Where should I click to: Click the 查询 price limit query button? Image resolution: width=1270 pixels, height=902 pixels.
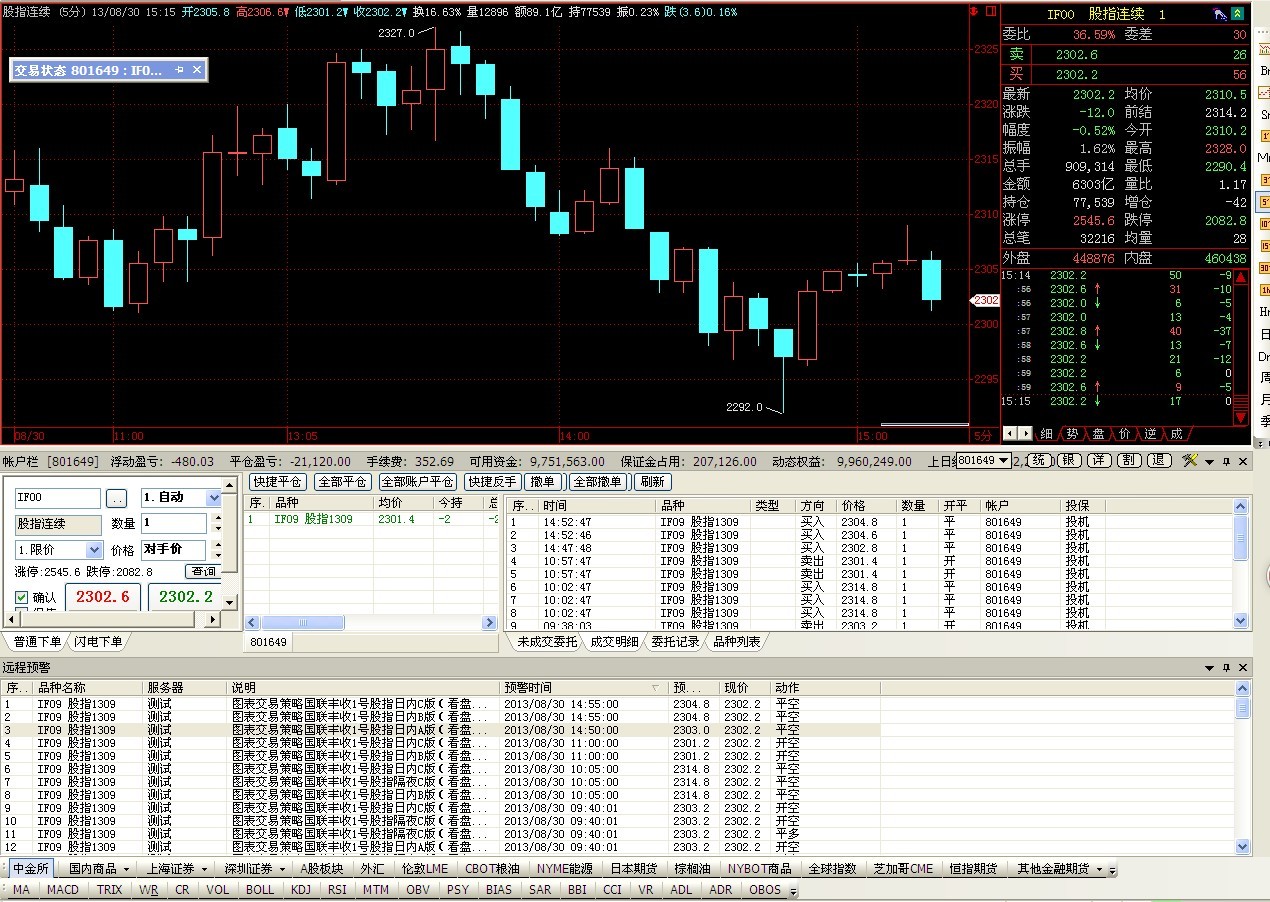point(203,572)
